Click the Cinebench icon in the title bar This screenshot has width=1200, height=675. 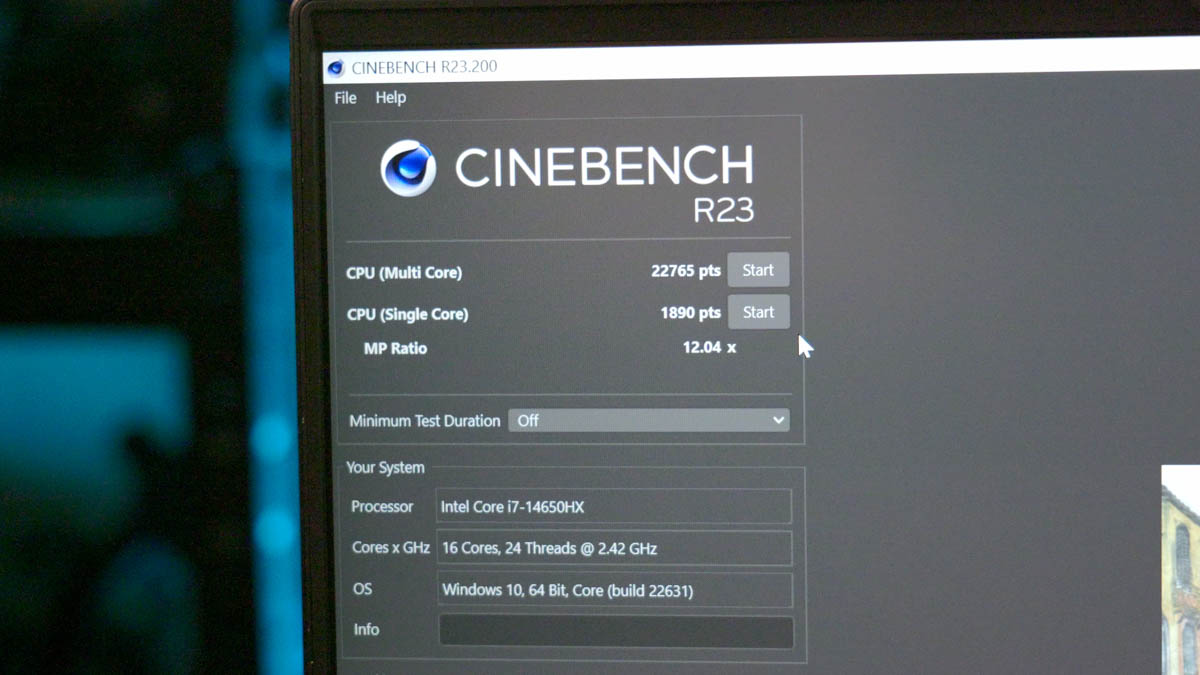click(336, 68)
